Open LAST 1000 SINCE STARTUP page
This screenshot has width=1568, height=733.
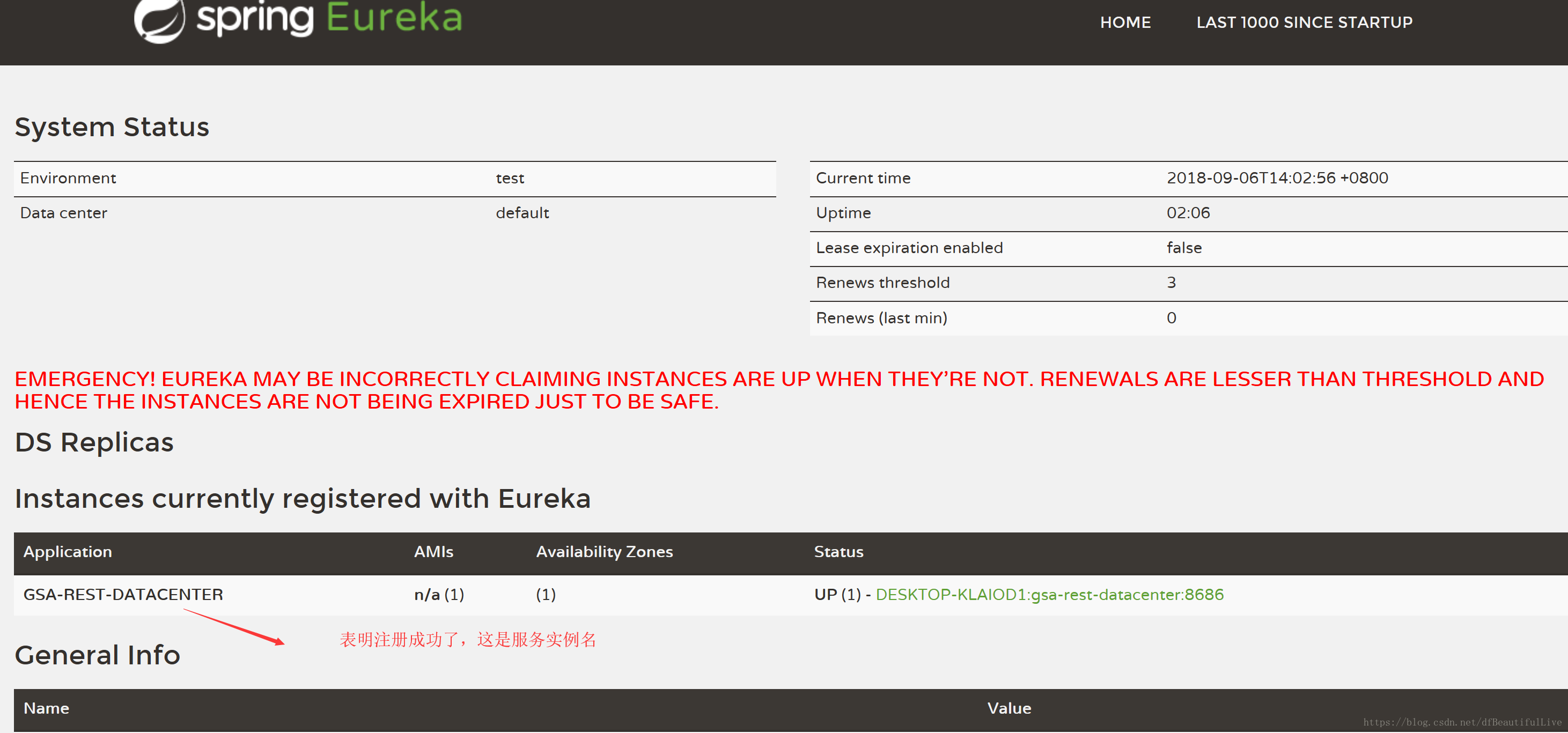(1304, 23)
